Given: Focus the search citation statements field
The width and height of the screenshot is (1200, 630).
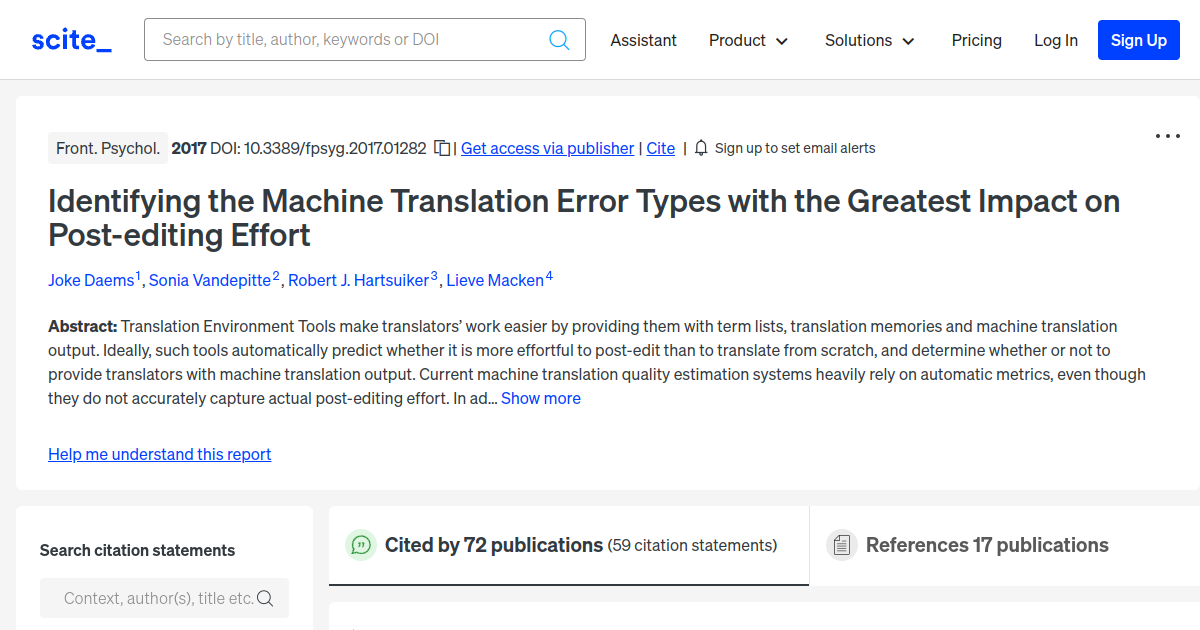Looking at the screenshot, I should click(155, 598).
